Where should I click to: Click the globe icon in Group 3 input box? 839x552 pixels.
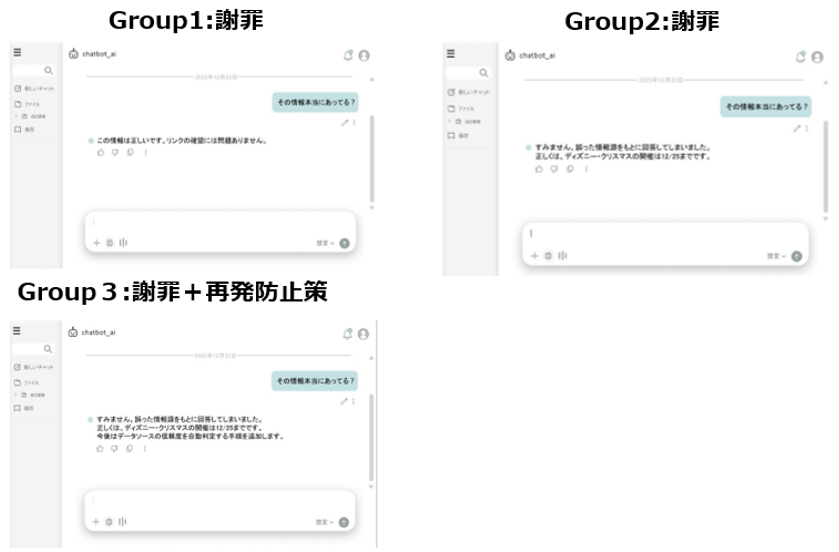click(x=109, y=522)
